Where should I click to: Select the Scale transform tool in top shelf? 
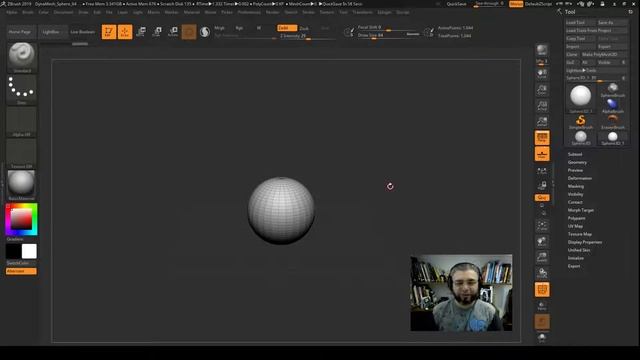click(x=157, y=31)
